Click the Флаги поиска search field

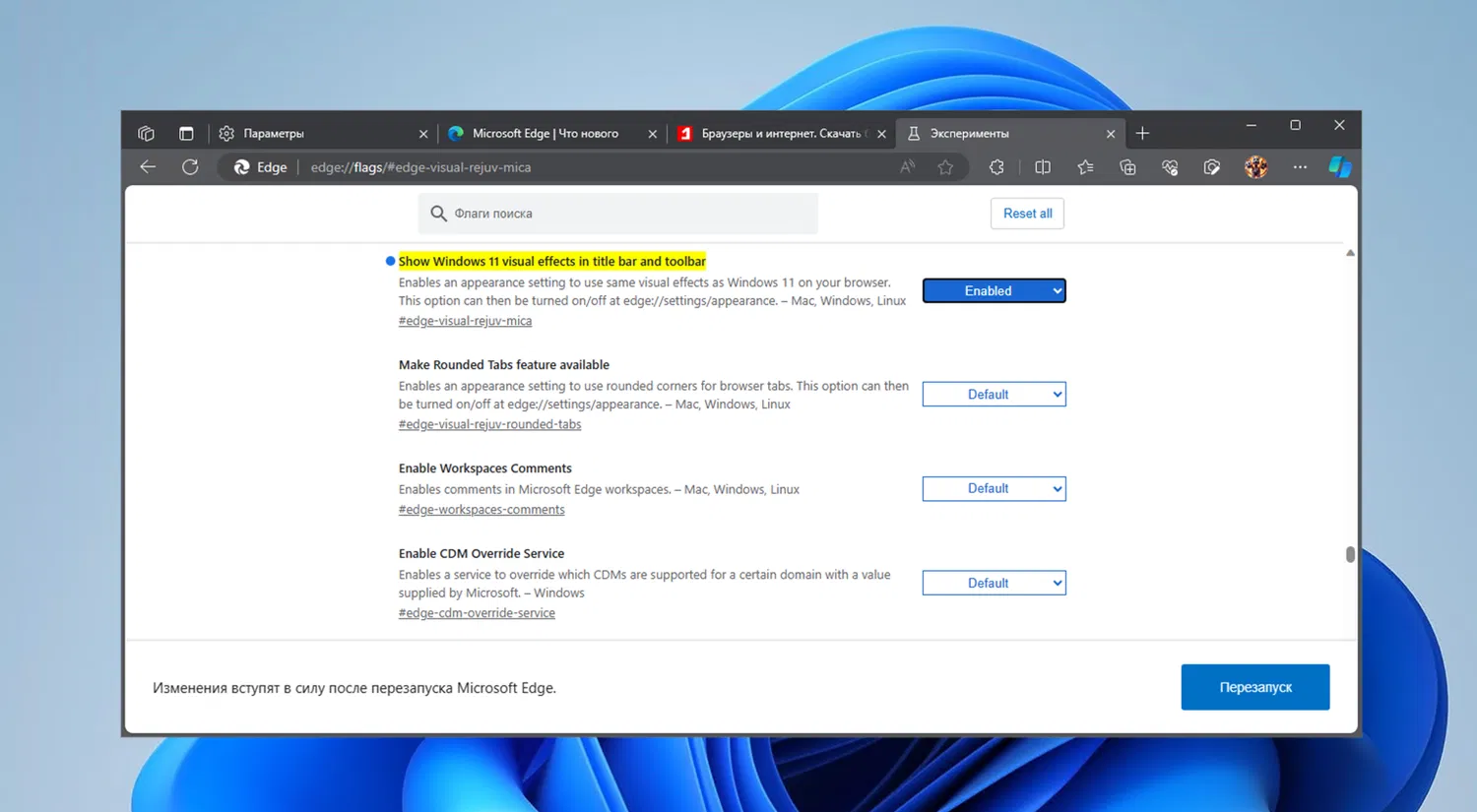[617, 214]
